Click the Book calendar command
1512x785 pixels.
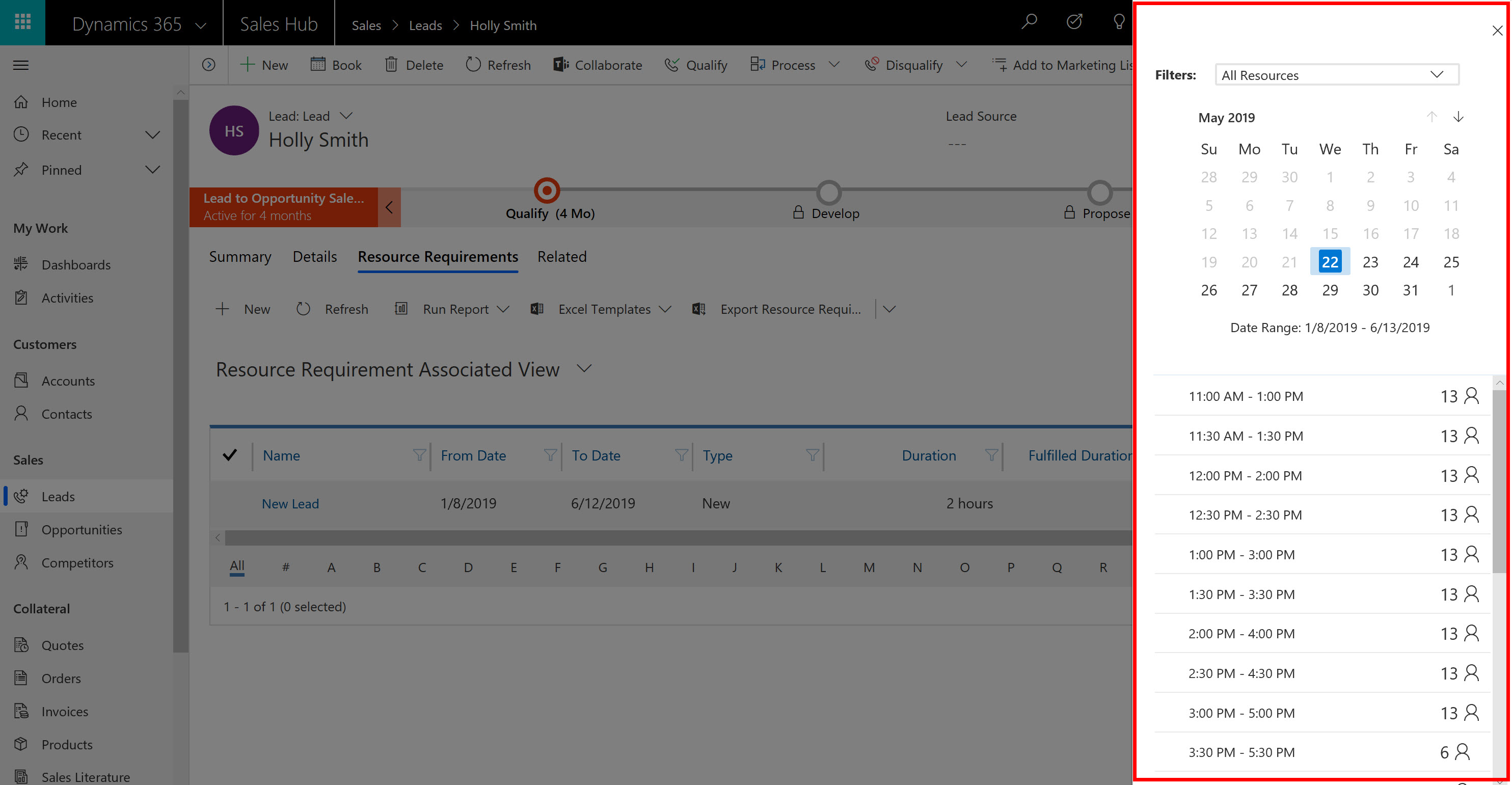pos(336,65)
